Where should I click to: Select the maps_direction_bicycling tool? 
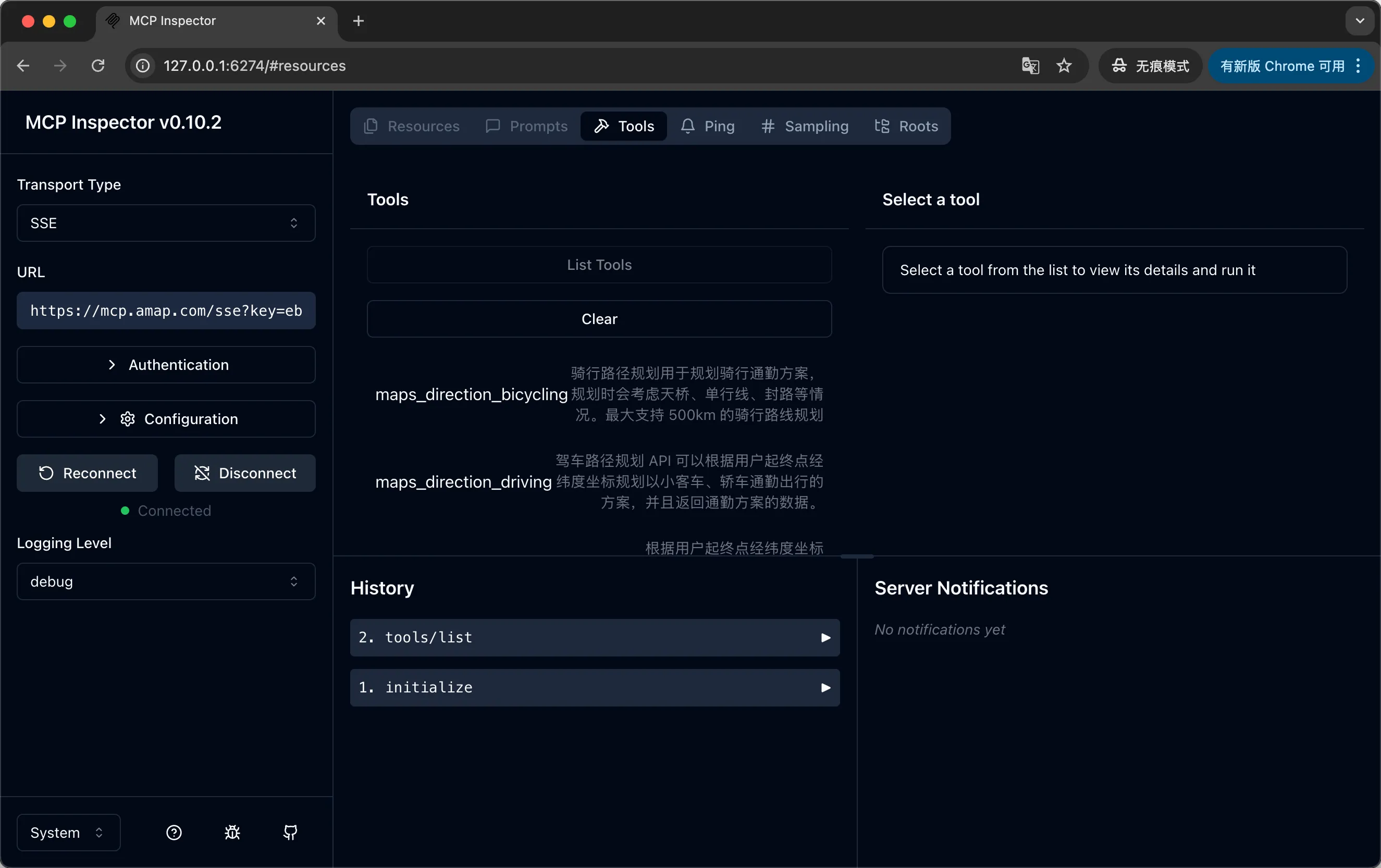(599, 394)
